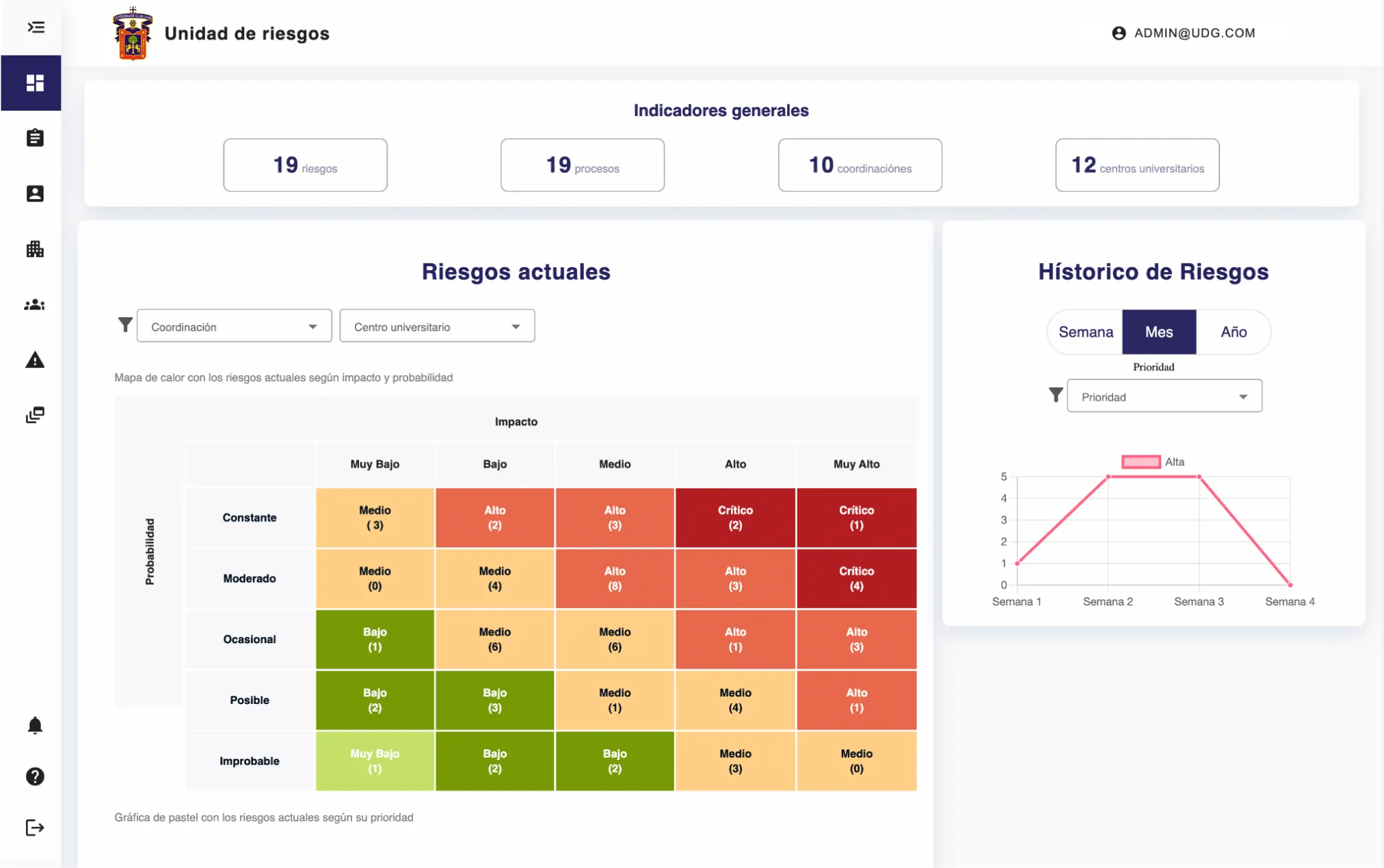Click the Semana 4 data point on chart
The image size is (1384, 868).
1290,585
